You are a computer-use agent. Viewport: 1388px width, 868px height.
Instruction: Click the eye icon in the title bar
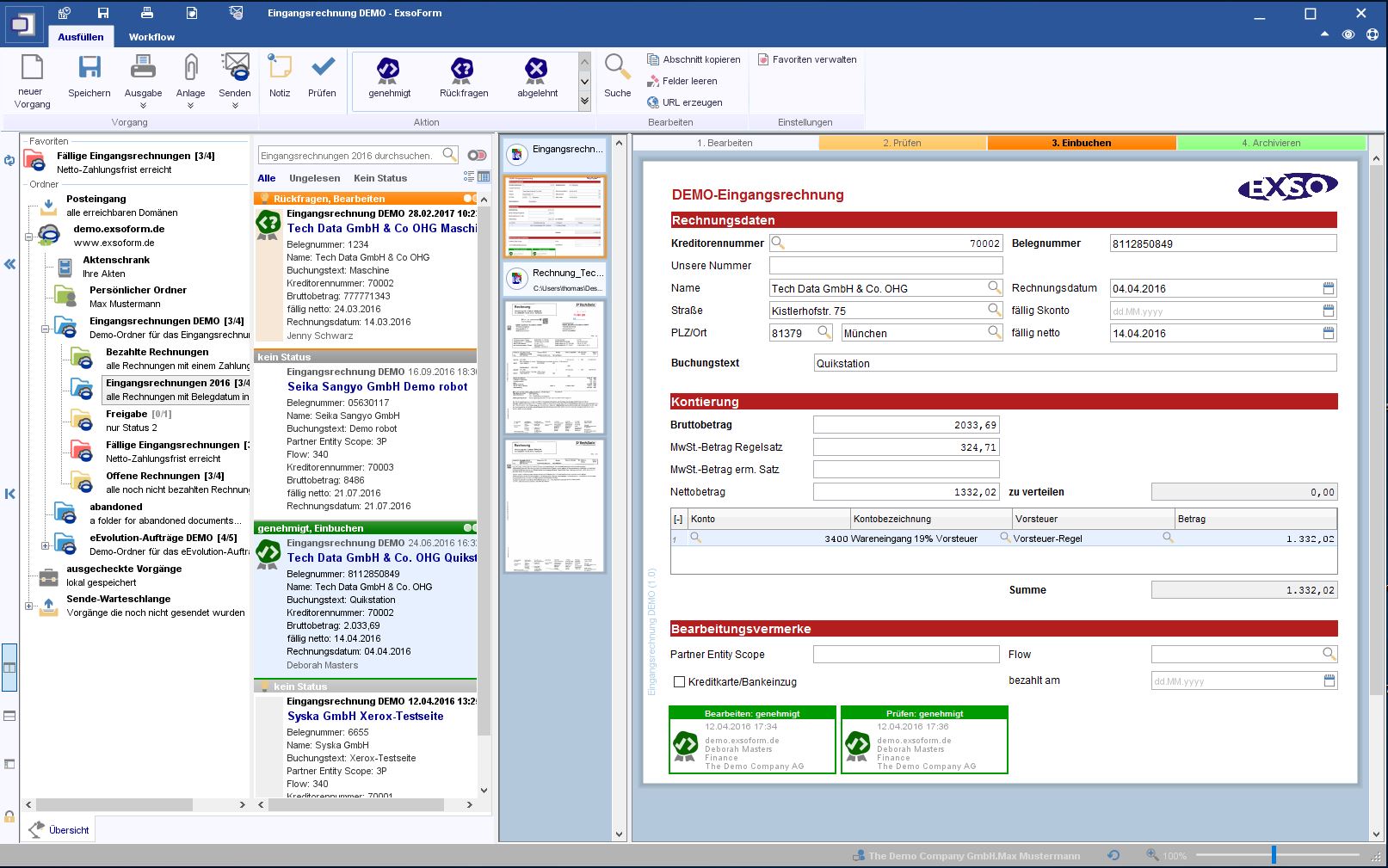(x=1348, y=34)
